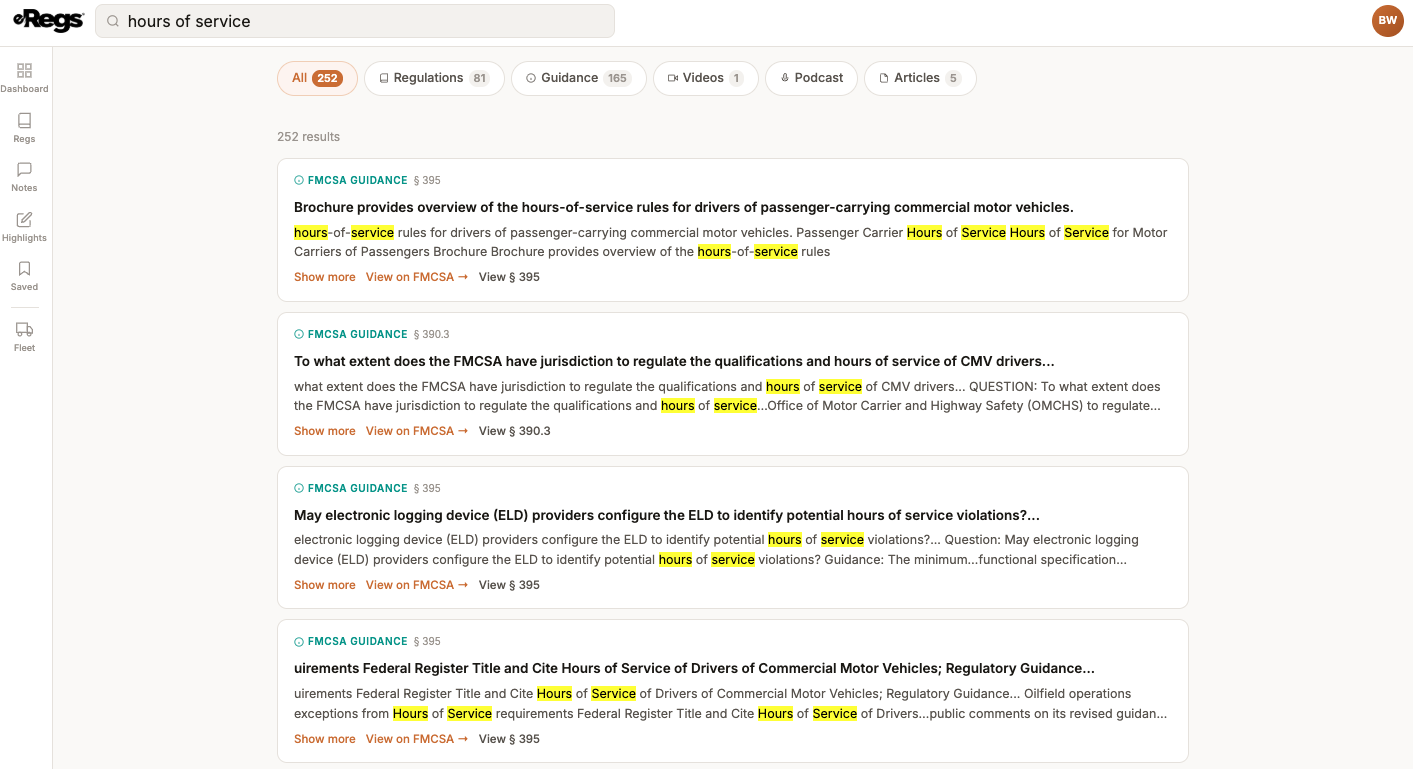Filter results by Podcast
1413x769 pixels.
pyautogui.click(x=811, y=78)
